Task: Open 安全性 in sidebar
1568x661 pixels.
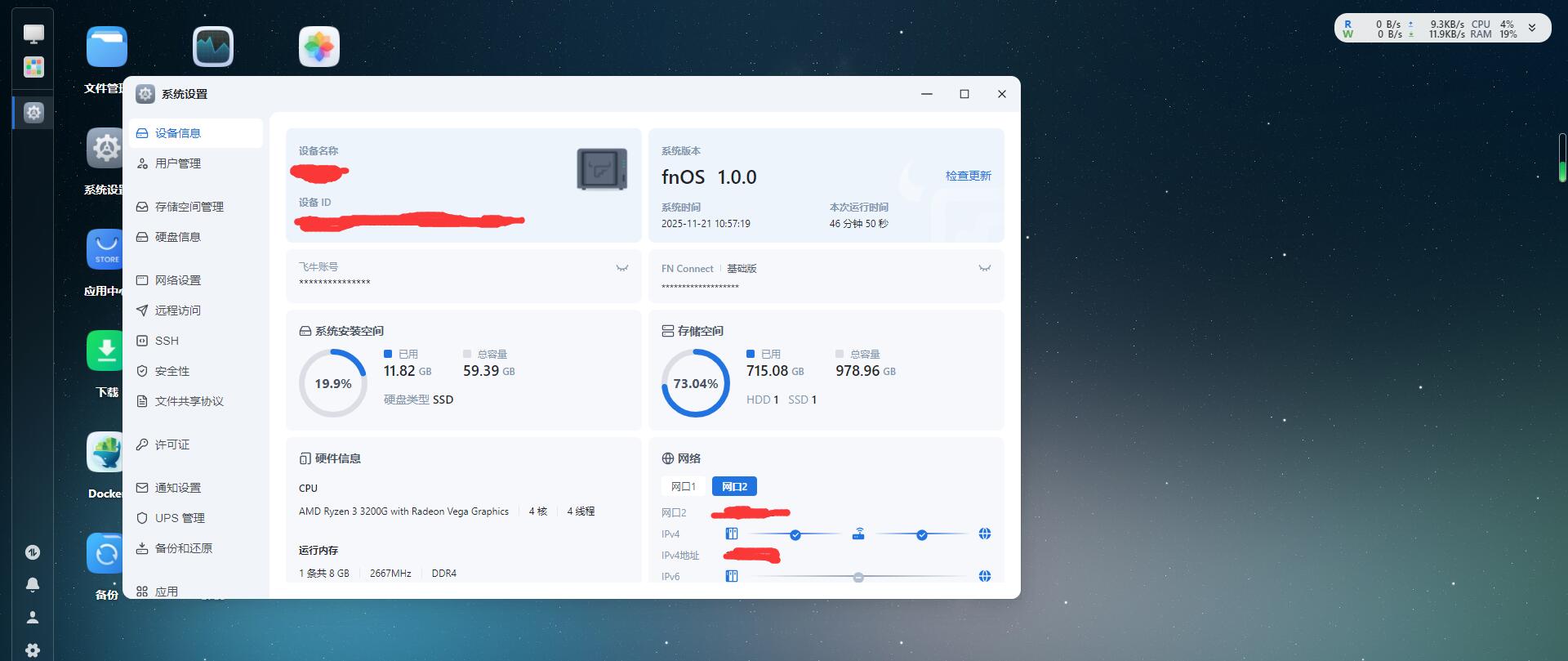Action: click(196, 371)
